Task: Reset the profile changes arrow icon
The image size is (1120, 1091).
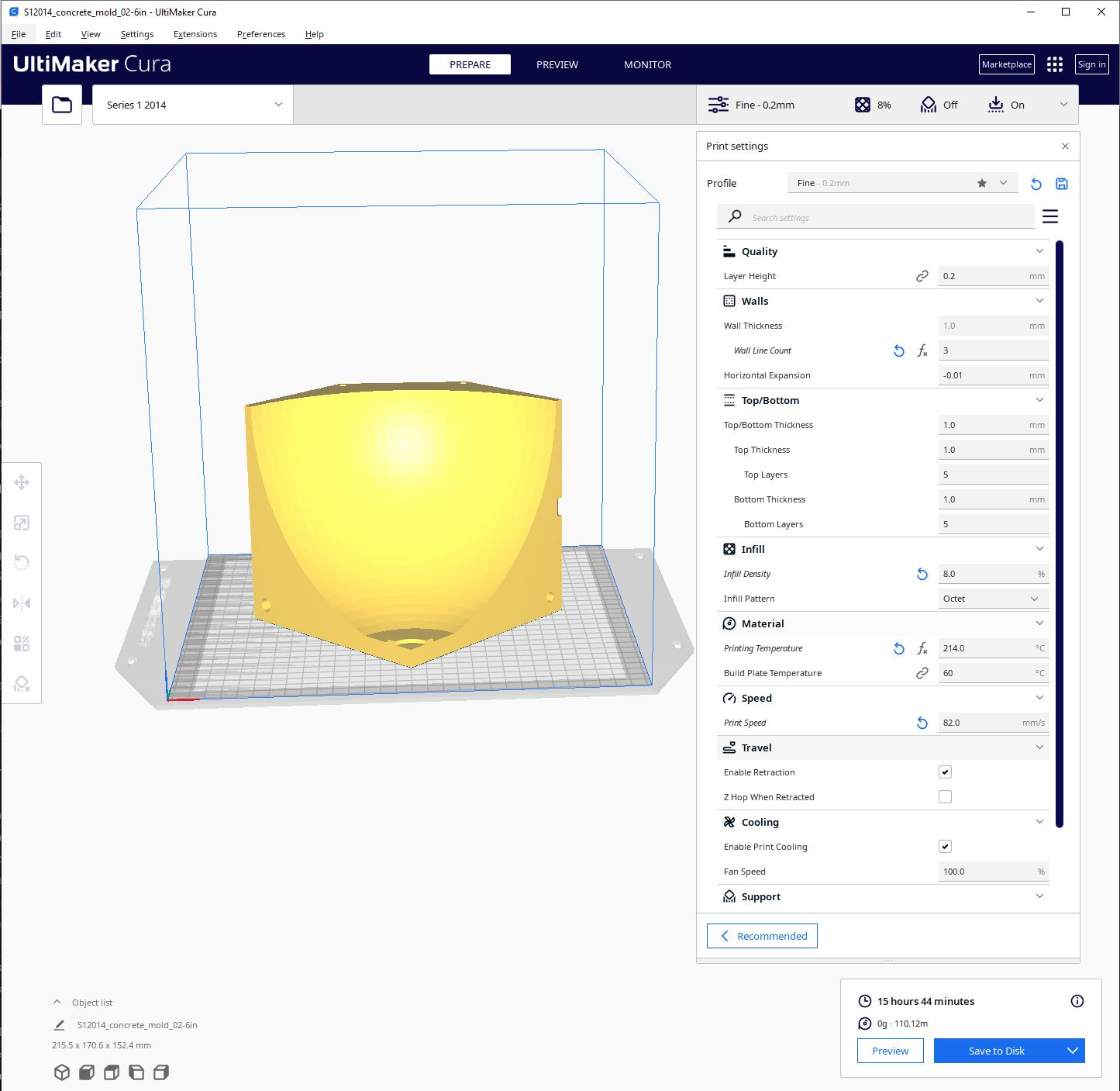Action: pos(1036,184)
